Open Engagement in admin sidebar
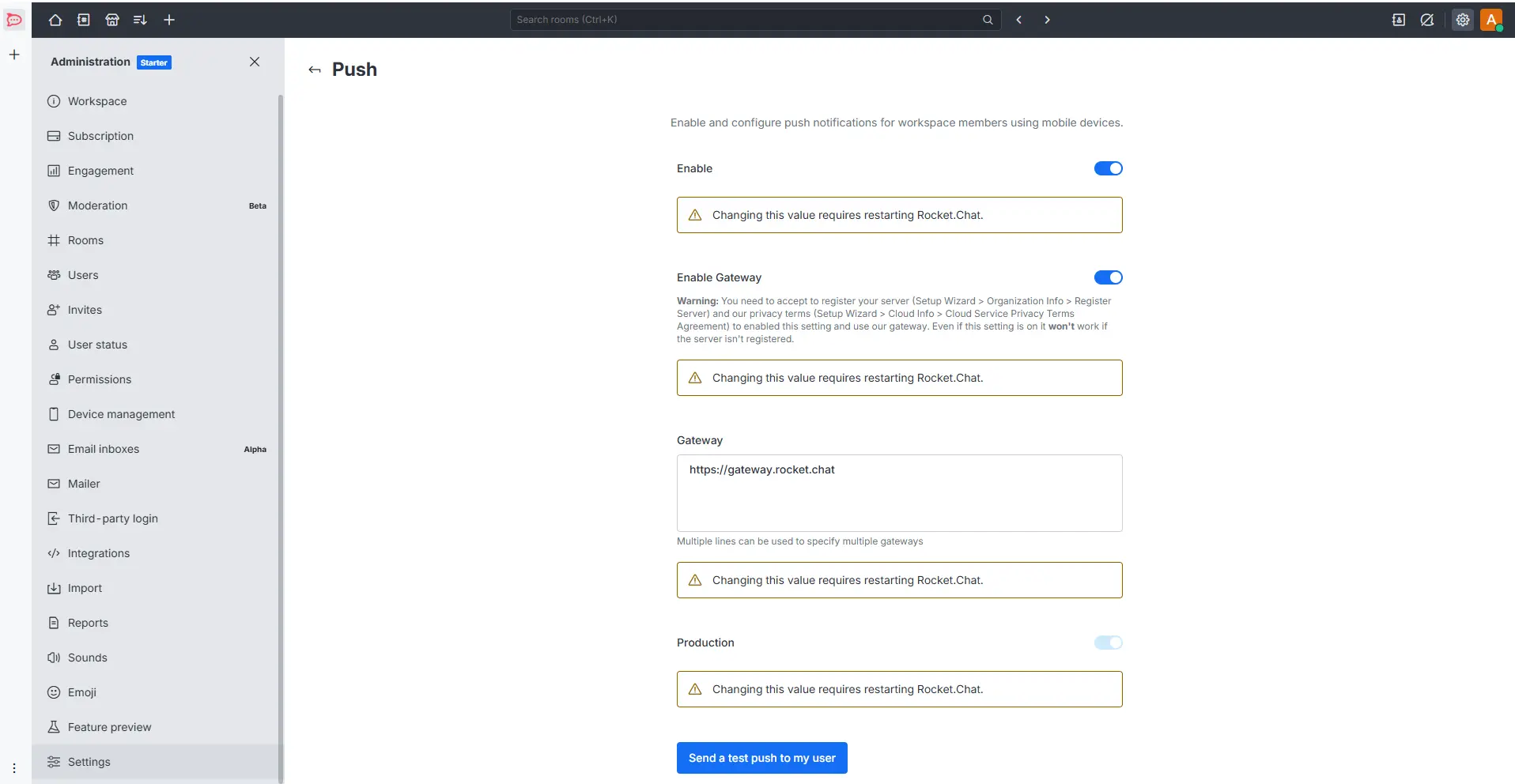 pos(157,171)
